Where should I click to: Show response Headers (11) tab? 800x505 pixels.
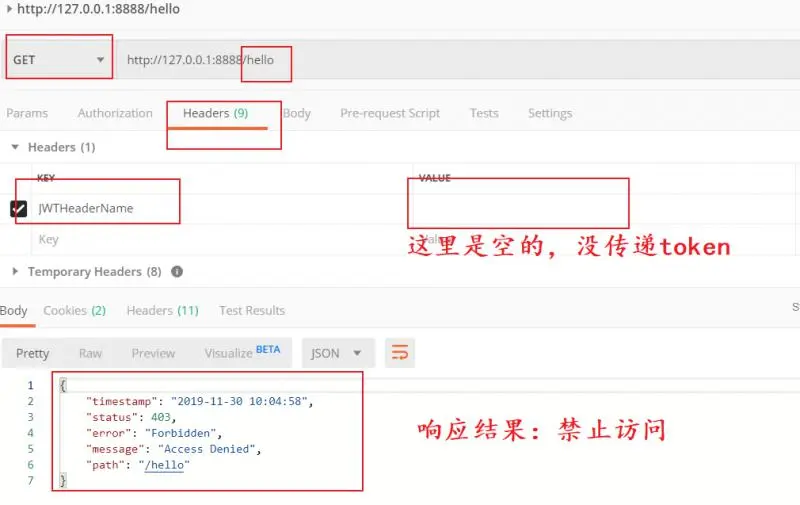(x=162, y=311)
